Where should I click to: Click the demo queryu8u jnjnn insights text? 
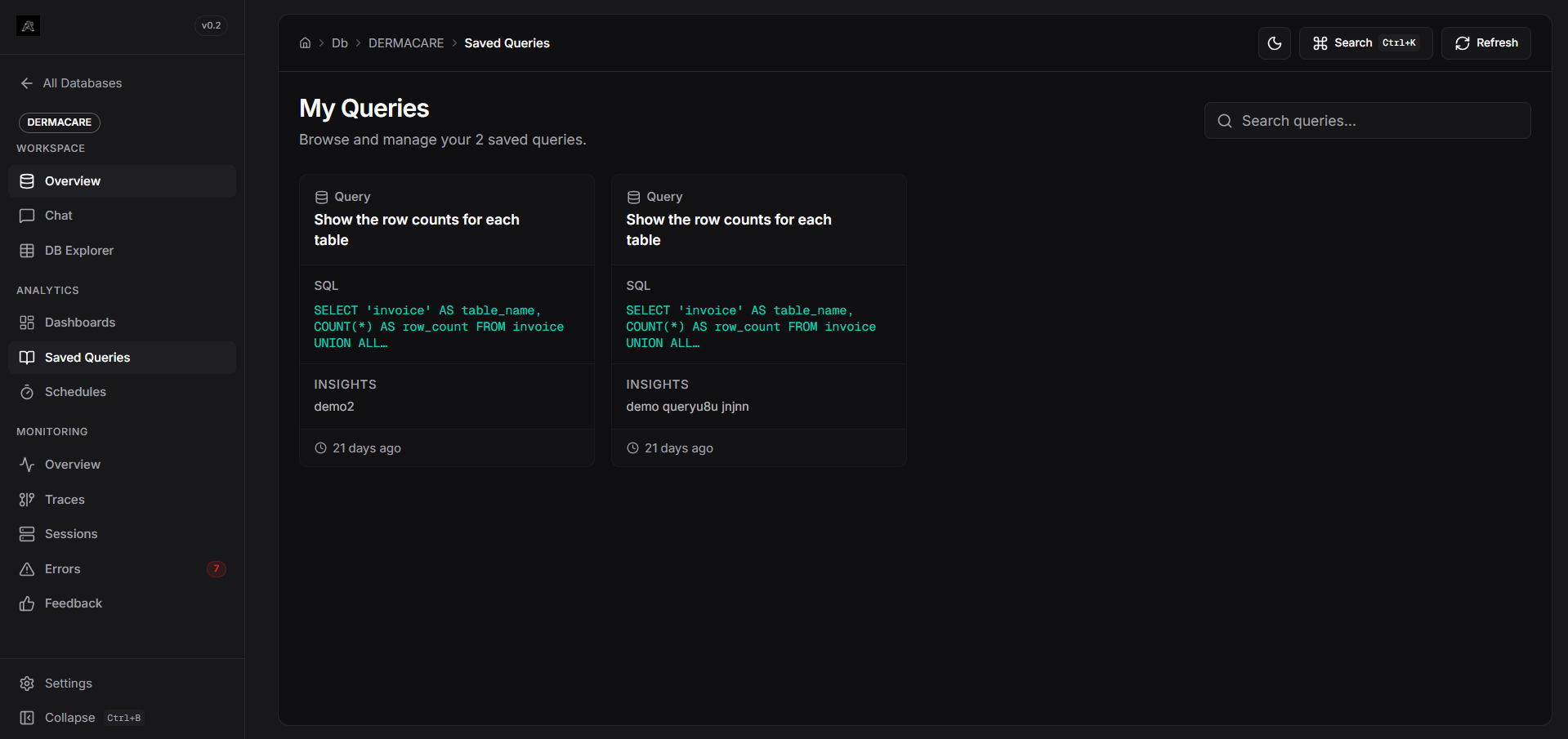pyautogui.click(x=687, y=407)
